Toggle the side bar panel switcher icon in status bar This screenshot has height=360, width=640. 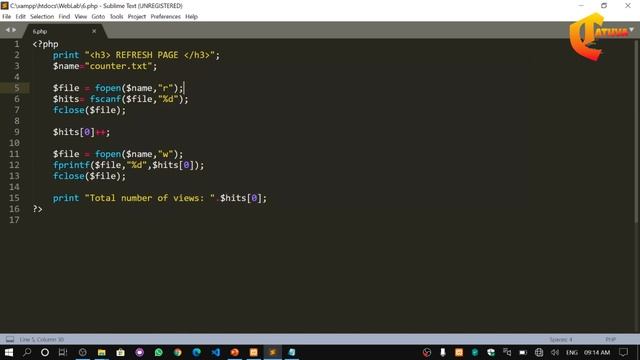(x=10, y=340)
